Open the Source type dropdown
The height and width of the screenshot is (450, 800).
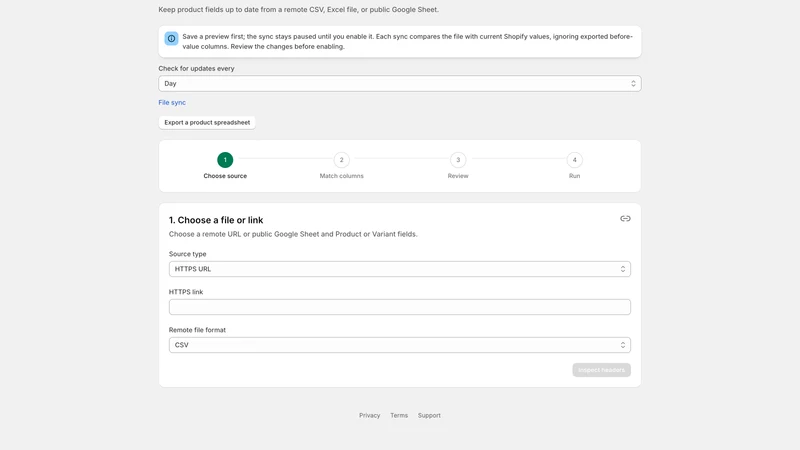point(399,269)
